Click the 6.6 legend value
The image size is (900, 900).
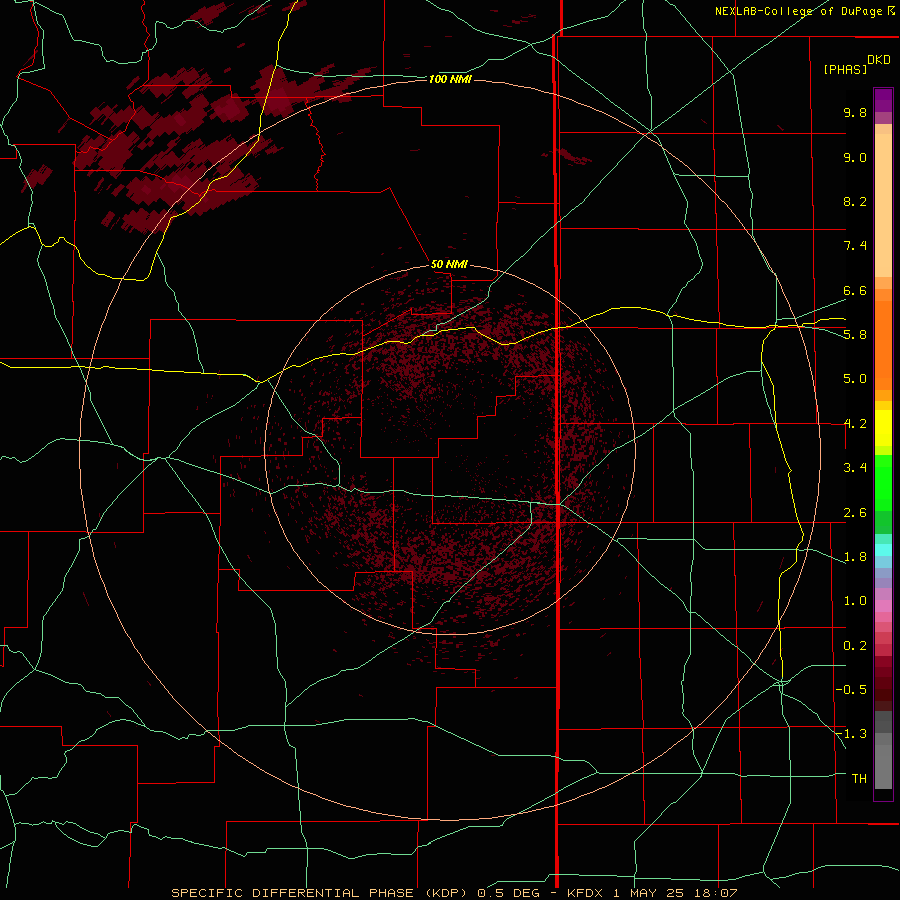855,290
